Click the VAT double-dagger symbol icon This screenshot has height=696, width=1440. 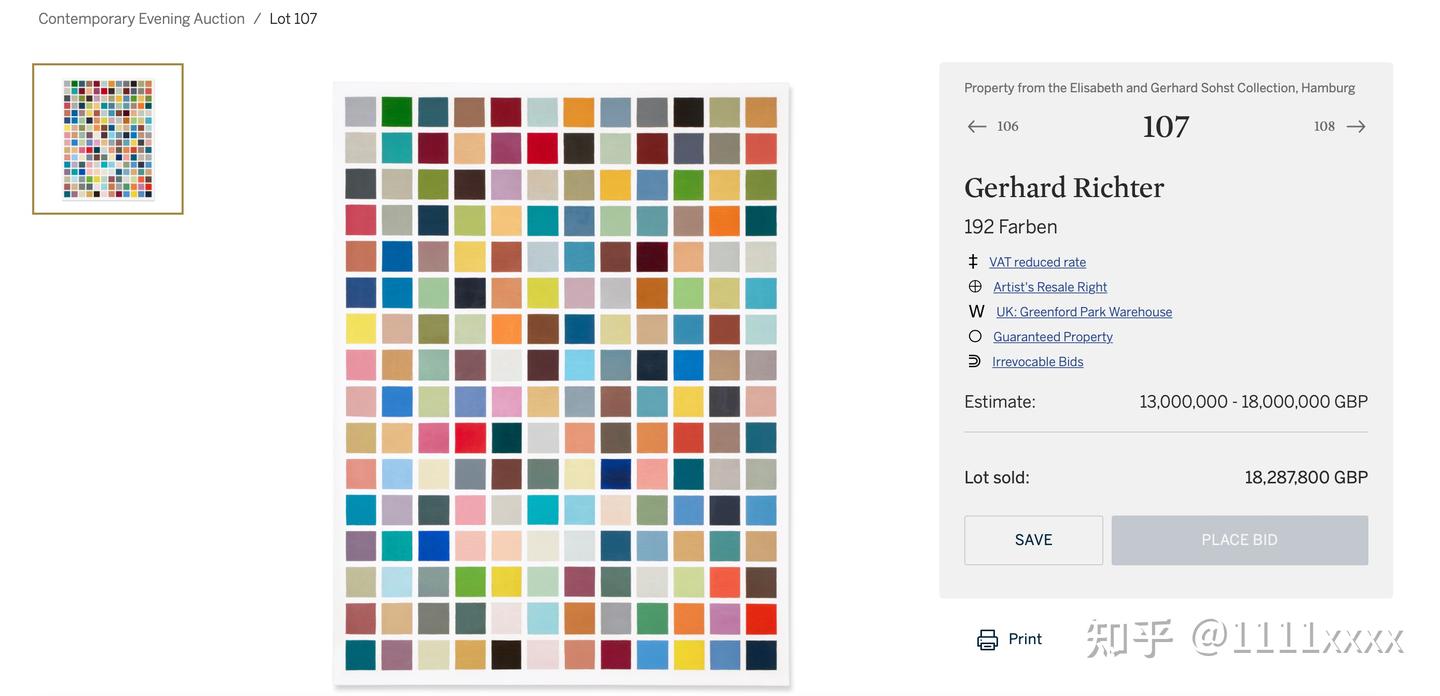(x=973, y=261)
